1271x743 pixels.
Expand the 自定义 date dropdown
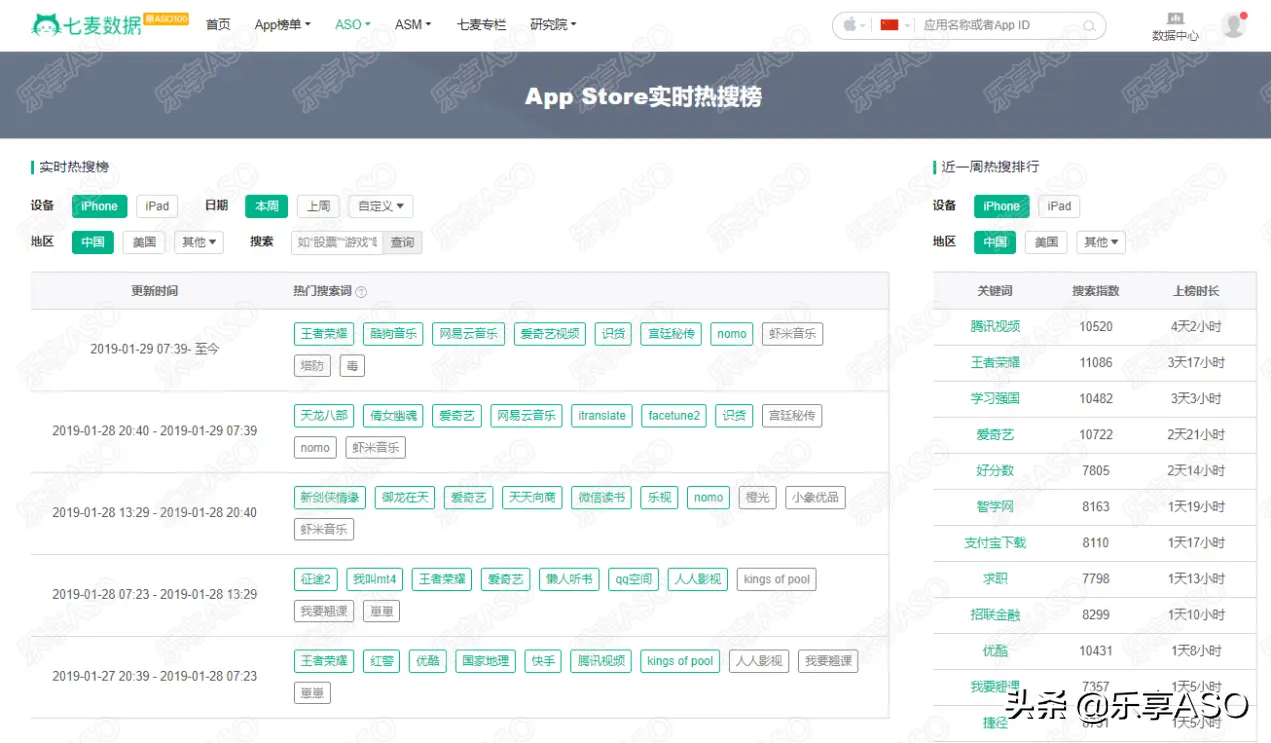[x=380, y=206]
